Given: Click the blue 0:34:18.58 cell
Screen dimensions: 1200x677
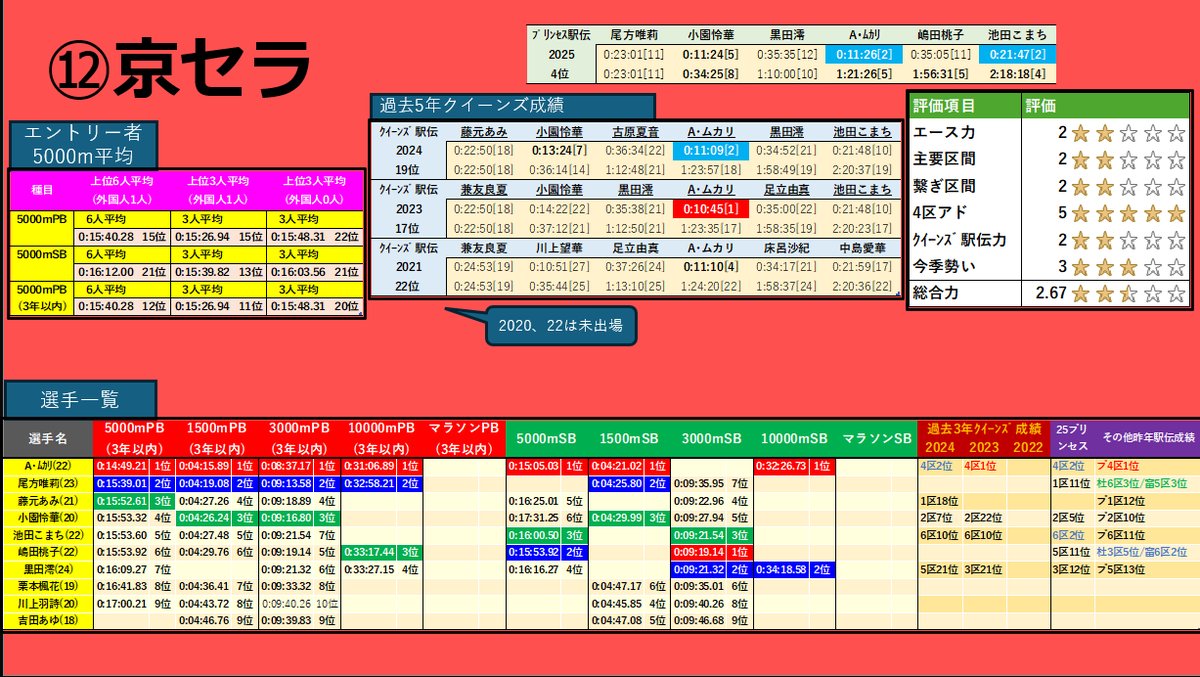Looking at the screenshot, I should [783, 569].
